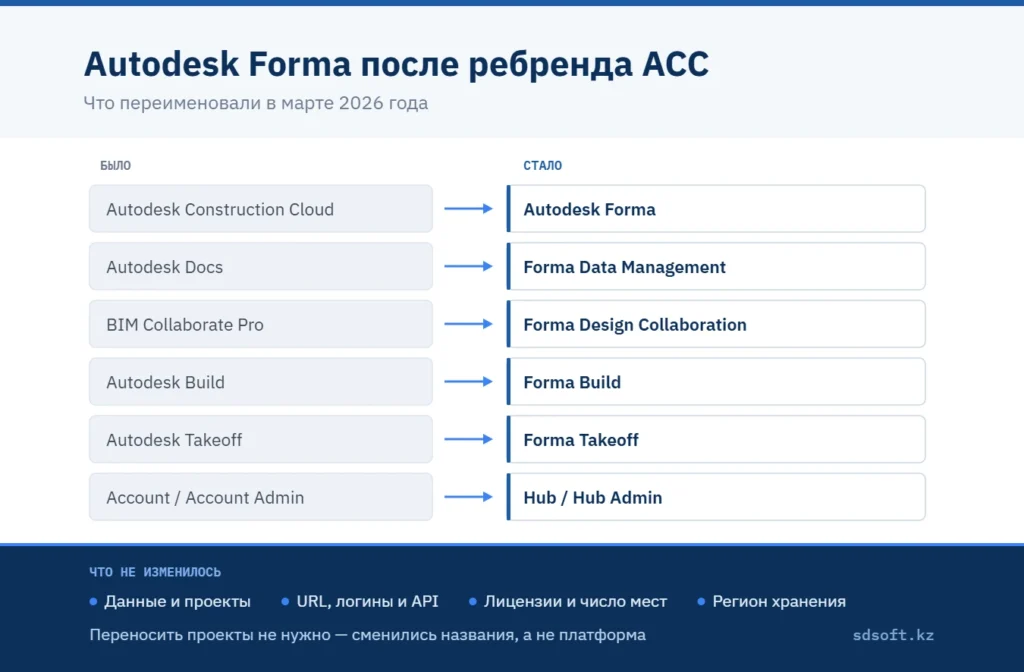This screenshot has height=672, width=1024.
Task: Click the "URL, логины и API" bullet item
Action: coord(360,601)
